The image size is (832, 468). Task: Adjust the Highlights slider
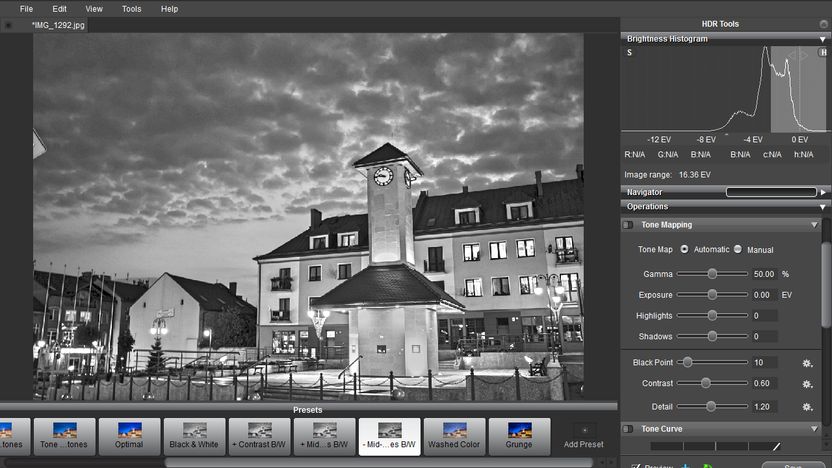coord(712,315)
